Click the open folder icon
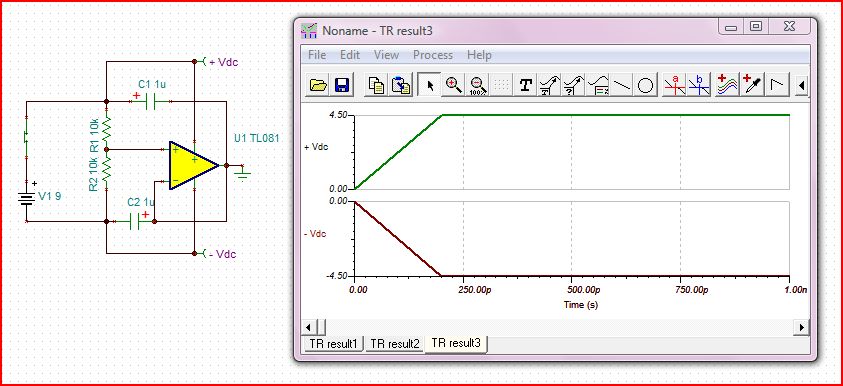The image size is (843, 386). point(318,85)
